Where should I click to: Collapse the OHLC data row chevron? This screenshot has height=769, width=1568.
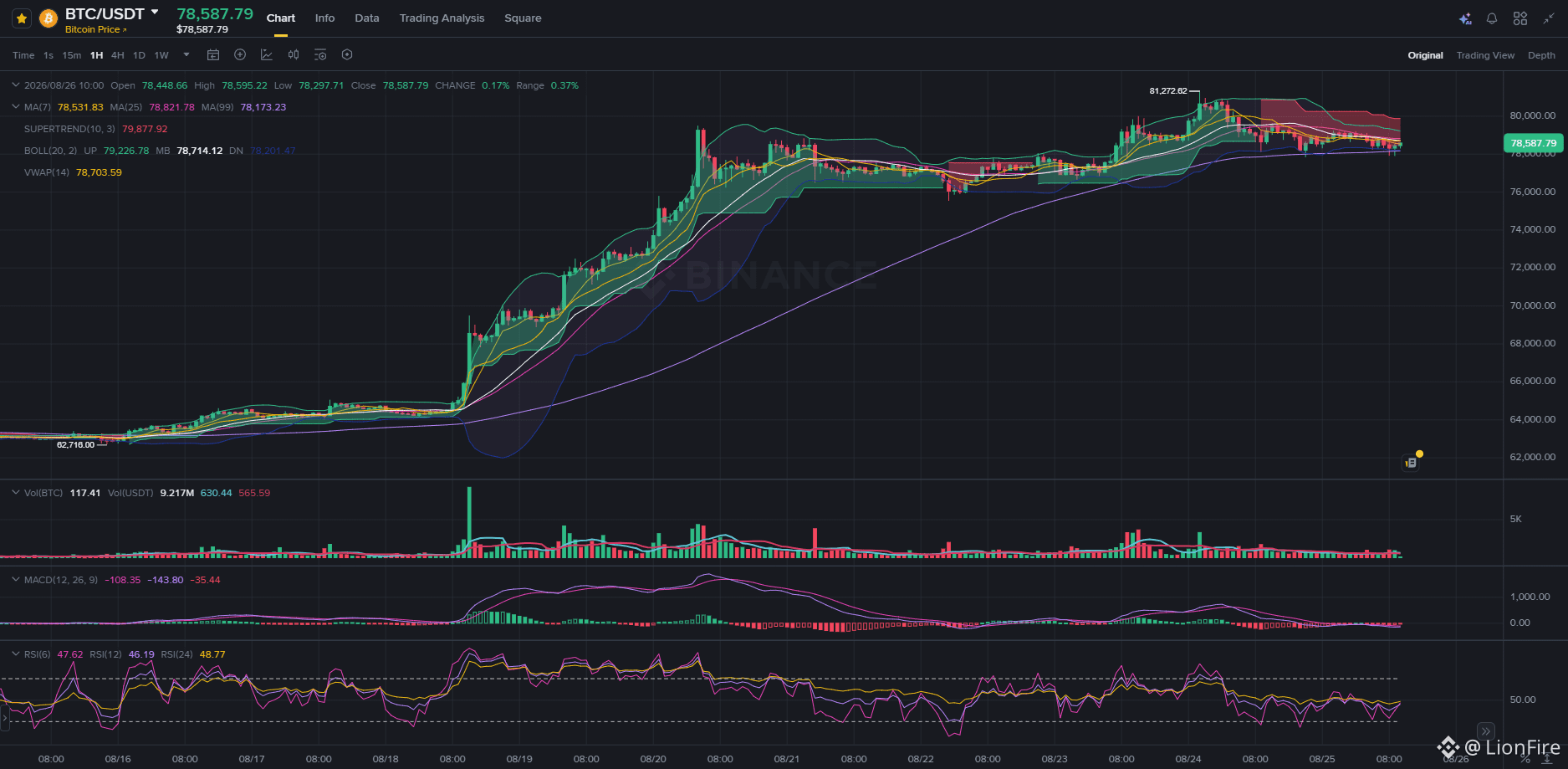[16, 85]
